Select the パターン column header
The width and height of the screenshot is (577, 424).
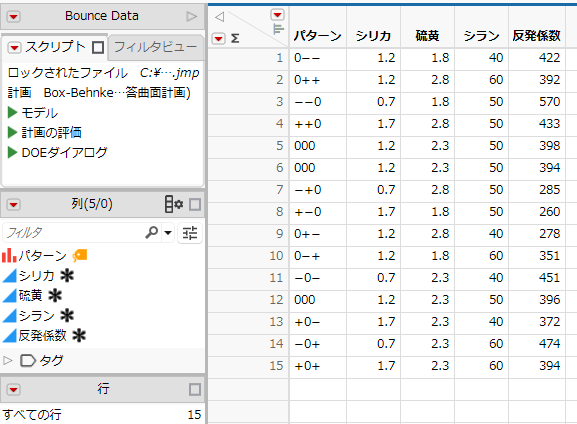point(318,36)
